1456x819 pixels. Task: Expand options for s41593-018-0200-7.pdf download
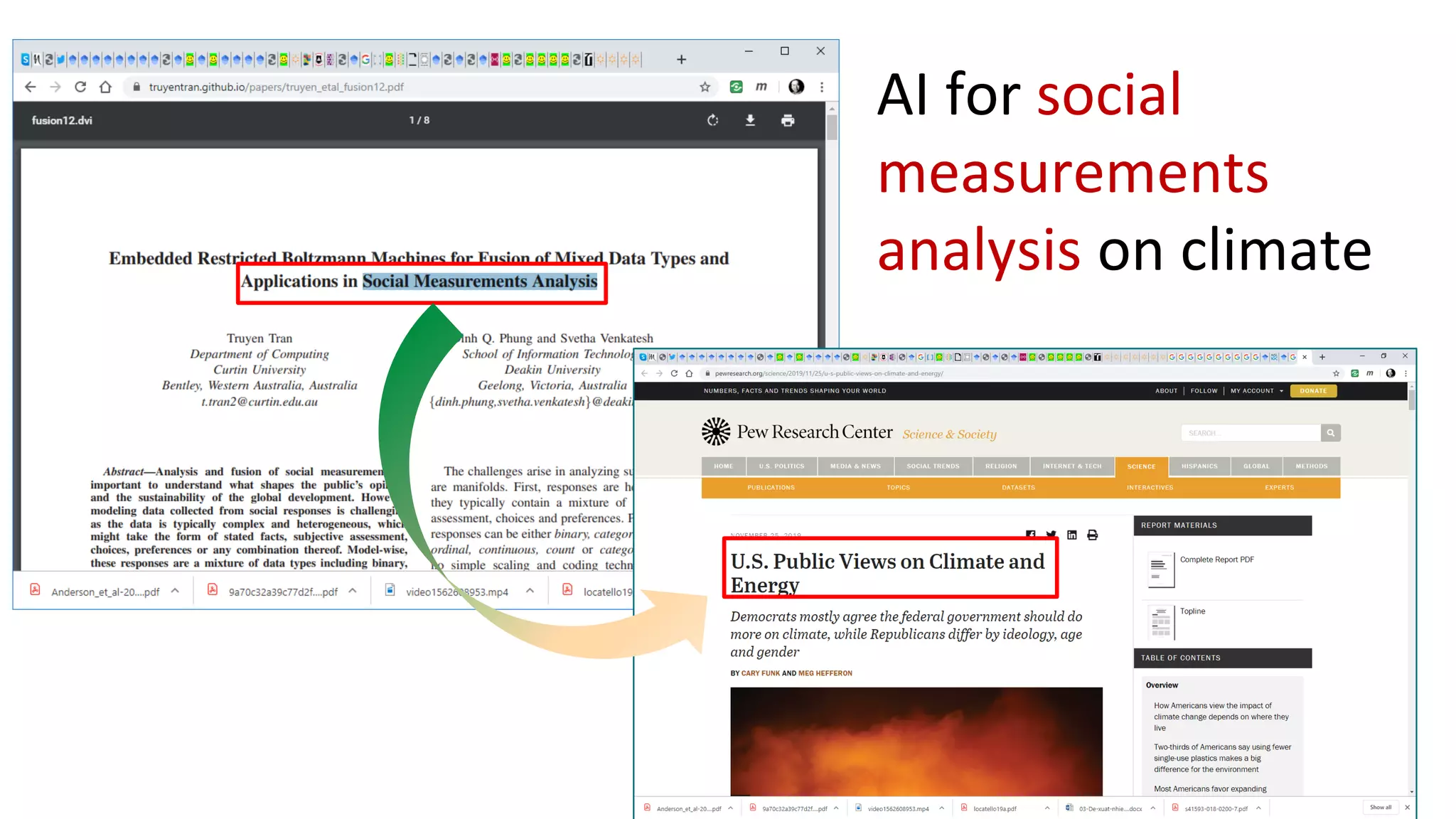1258,808
